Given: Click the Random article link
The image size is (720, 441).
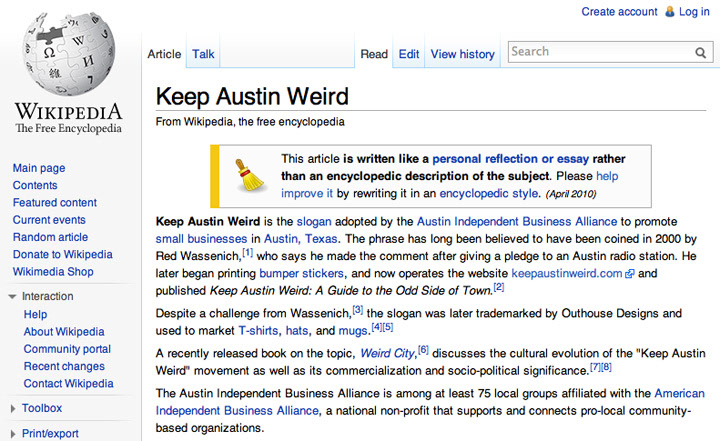Looking at the screenshot, I should point(51,237).
